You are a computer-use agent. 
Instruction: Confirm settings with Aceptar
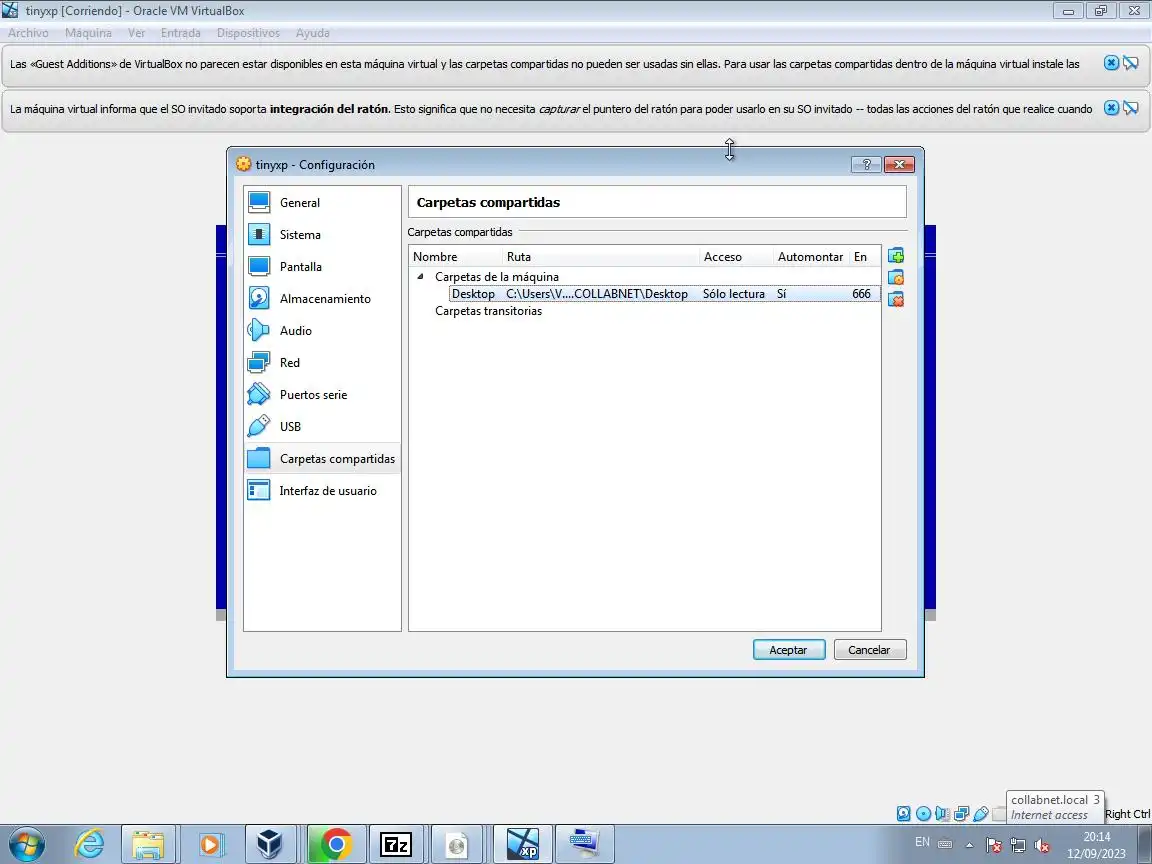[x=788, y=649]
